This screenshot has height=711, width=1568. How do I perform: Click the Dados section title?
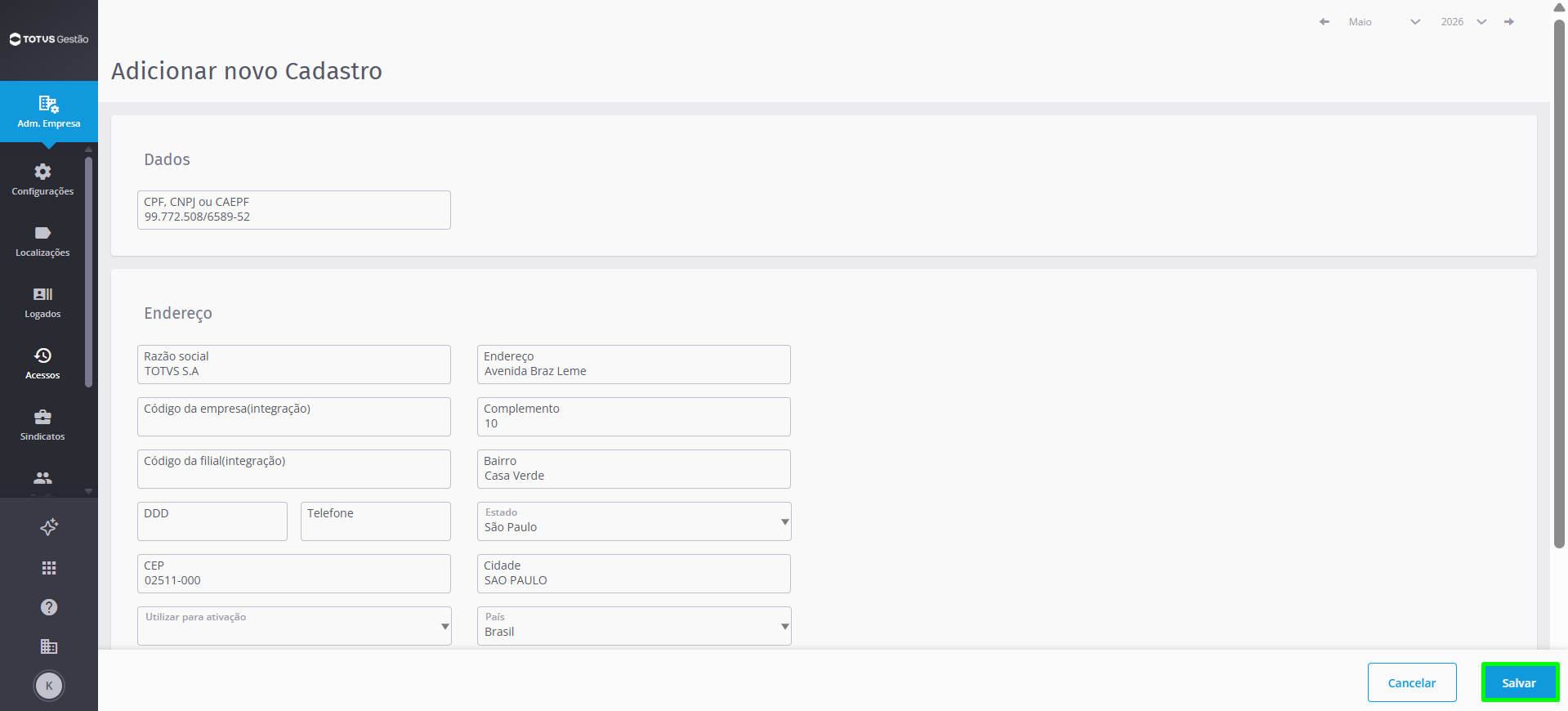168,159
